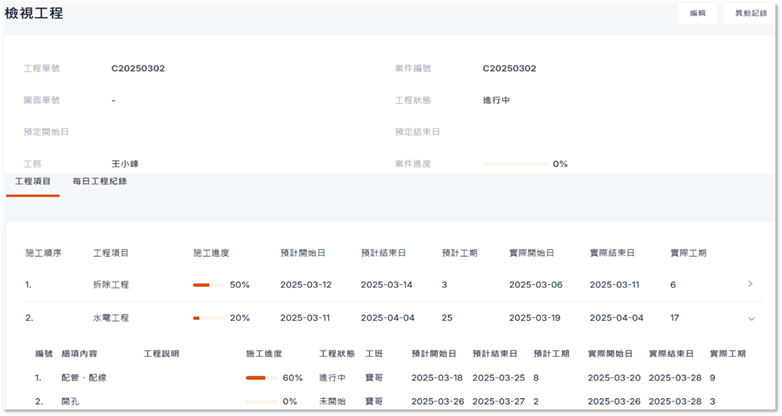Image resolution: width=782 pixels, height=416 pixels.
Task: Click the 案件進度 0% progress bar
Action: 514,164
